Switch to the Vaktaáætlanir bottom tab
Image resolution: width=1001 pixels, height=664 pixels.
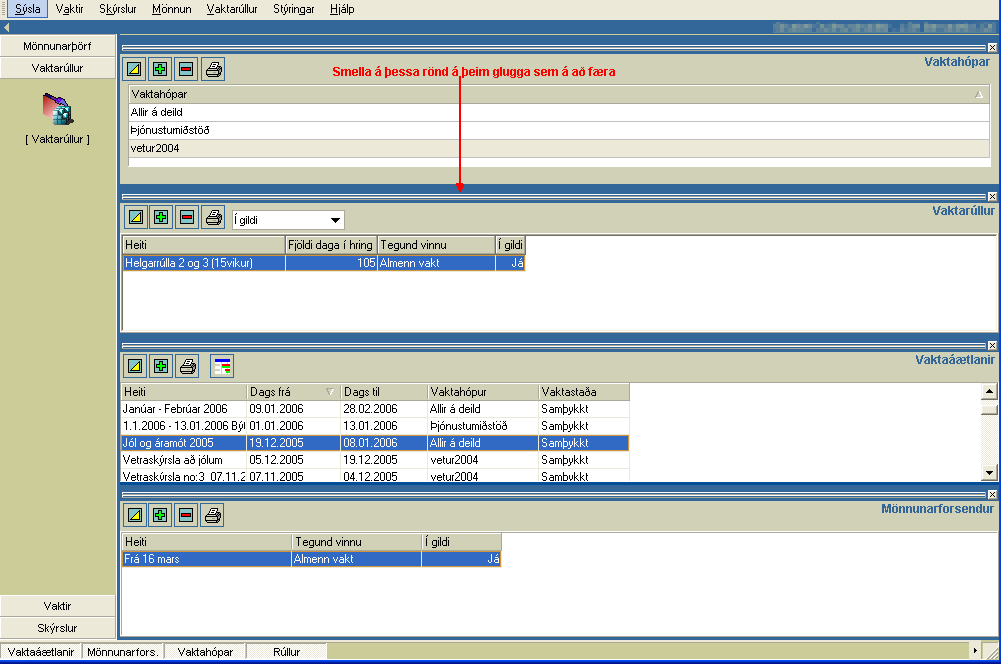click(41, 651)
